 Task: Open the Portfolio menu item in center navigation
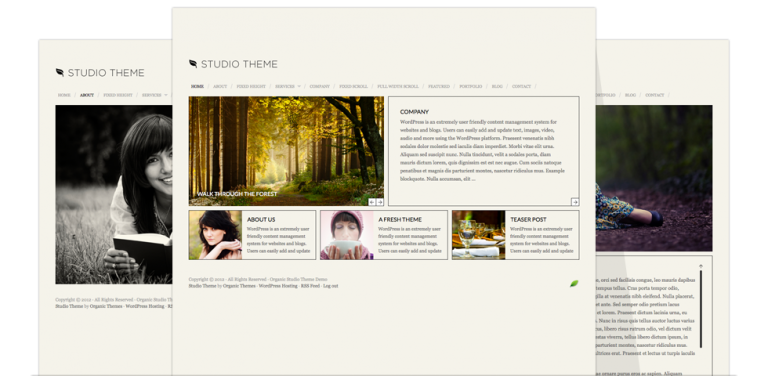pos(471,86)
